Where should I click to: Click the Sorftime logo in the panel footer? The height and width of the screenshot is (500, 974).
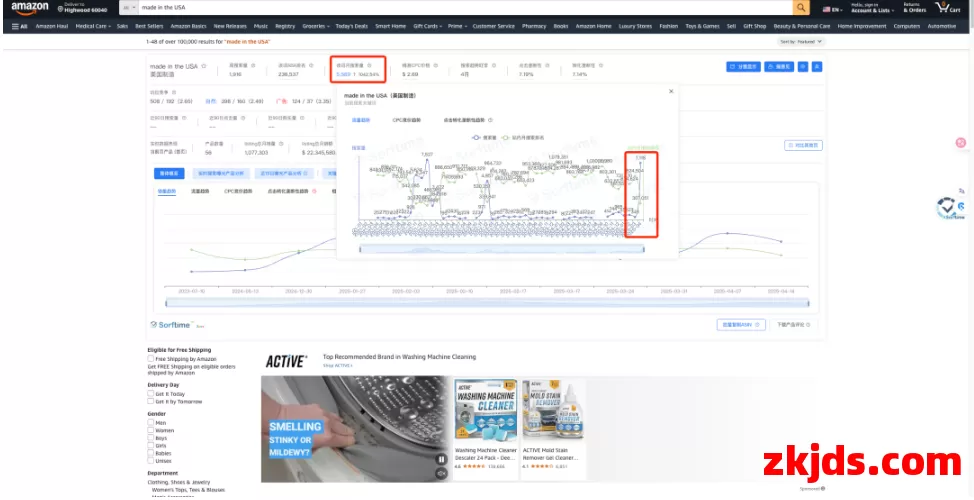(x=173, y=324)
